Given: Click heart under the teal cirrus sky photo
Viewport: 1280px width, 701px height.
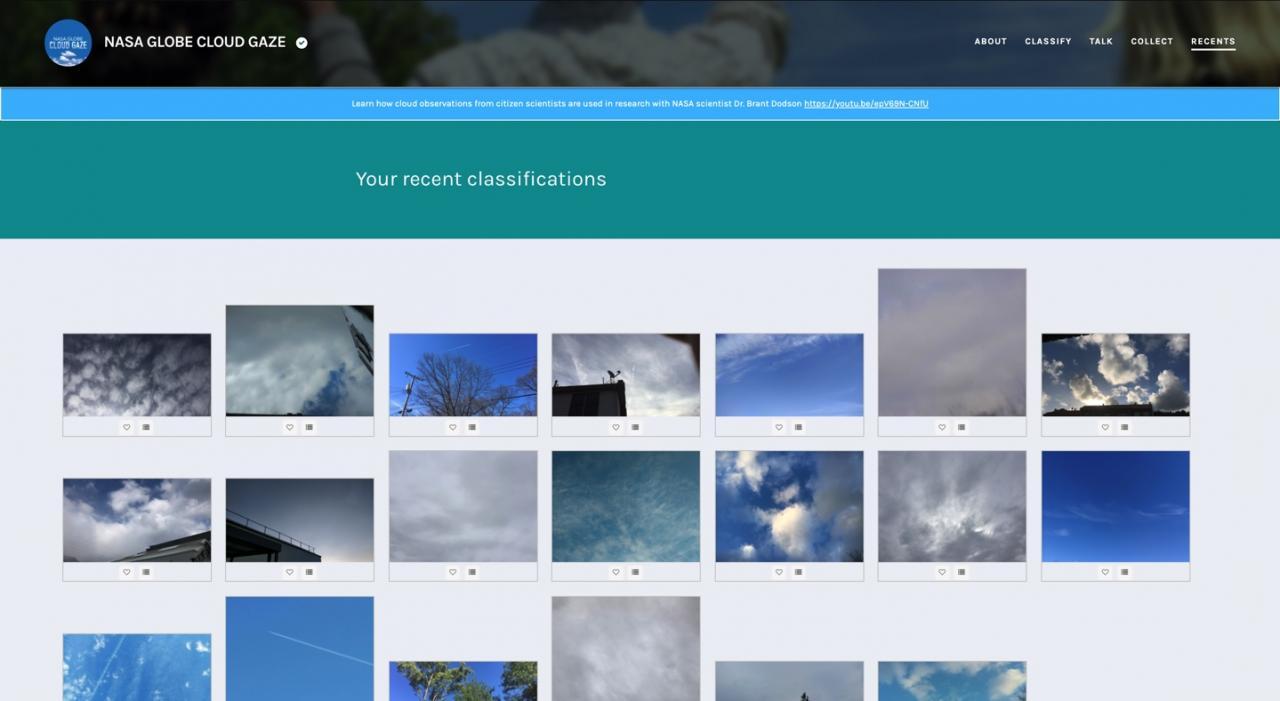Looking at the screenshot, I should tap(615, 572).
